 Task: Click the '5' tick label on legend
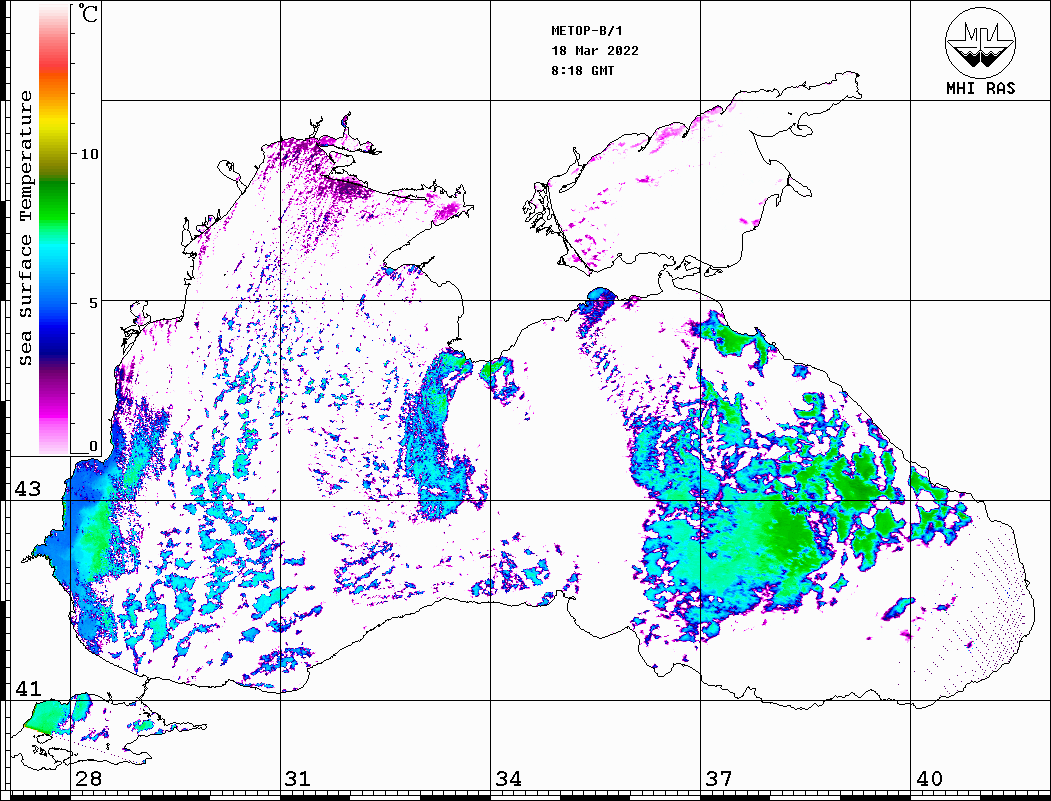(x=94, y=303)
